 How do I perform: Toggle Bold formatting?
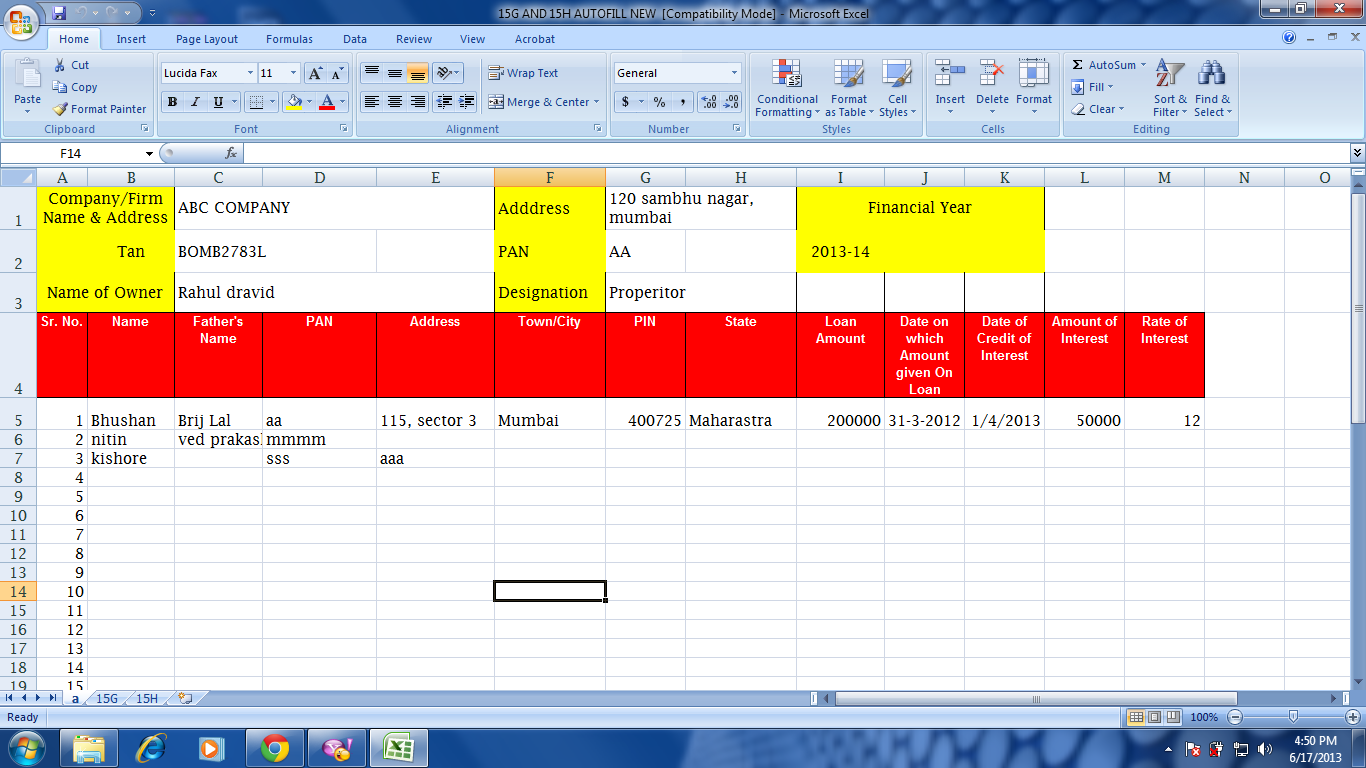click(172, 102)
